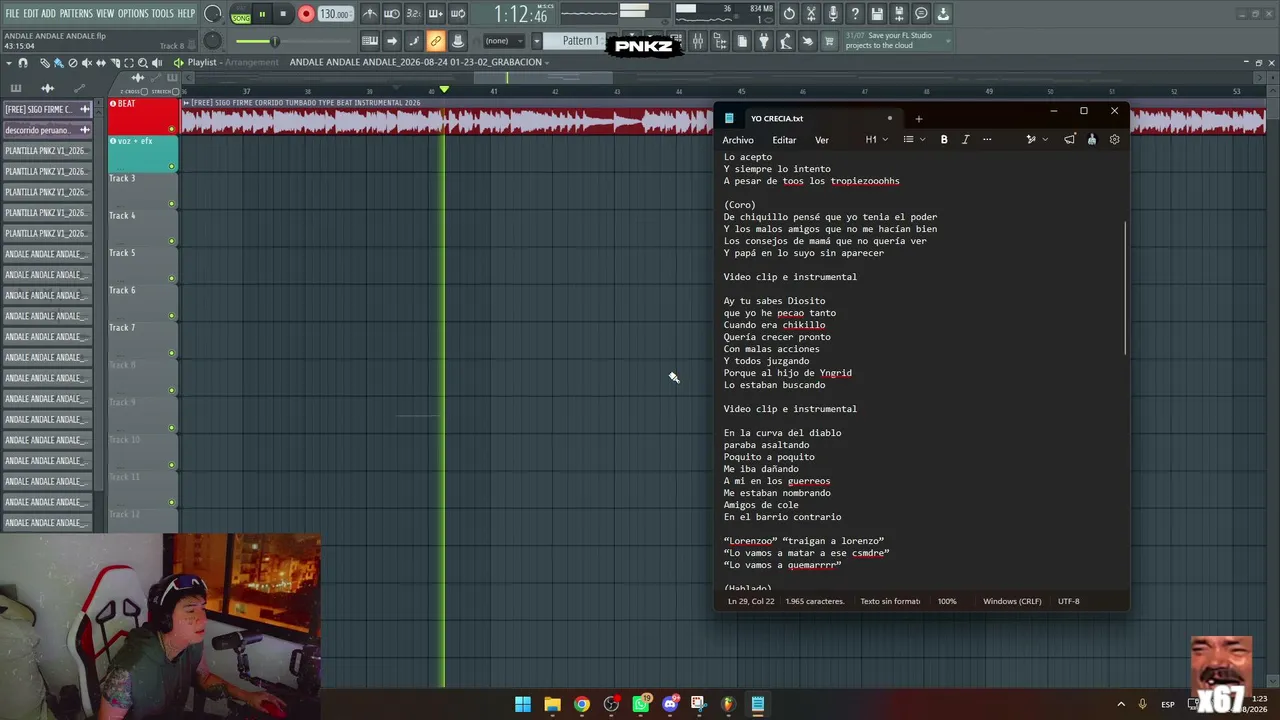Toggle mute dot on BEAT track
The image size is (1280, 720).
point(172,129)
